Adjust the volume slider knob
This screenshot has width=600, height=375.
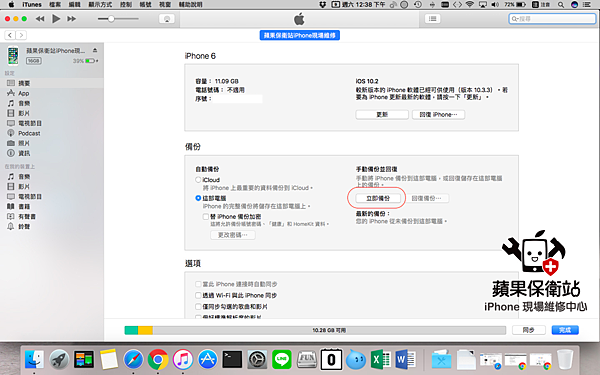click(111, 19)
